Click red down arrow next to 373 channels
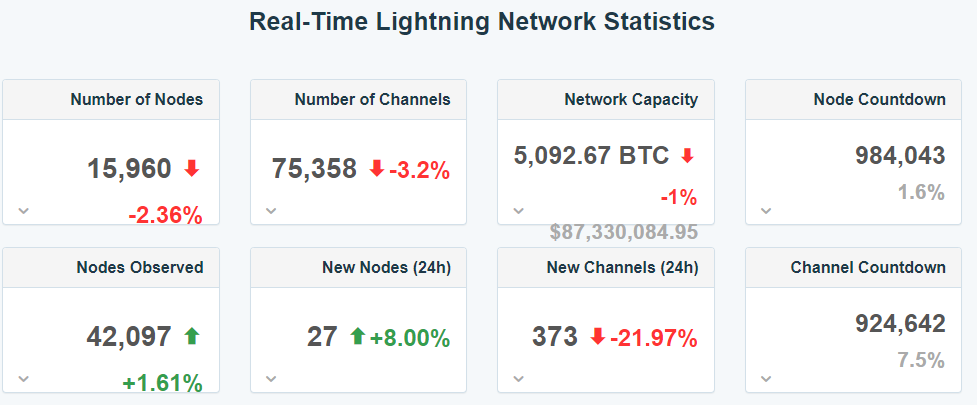Viewport: 977px width, 405px height. pos(598,336)
